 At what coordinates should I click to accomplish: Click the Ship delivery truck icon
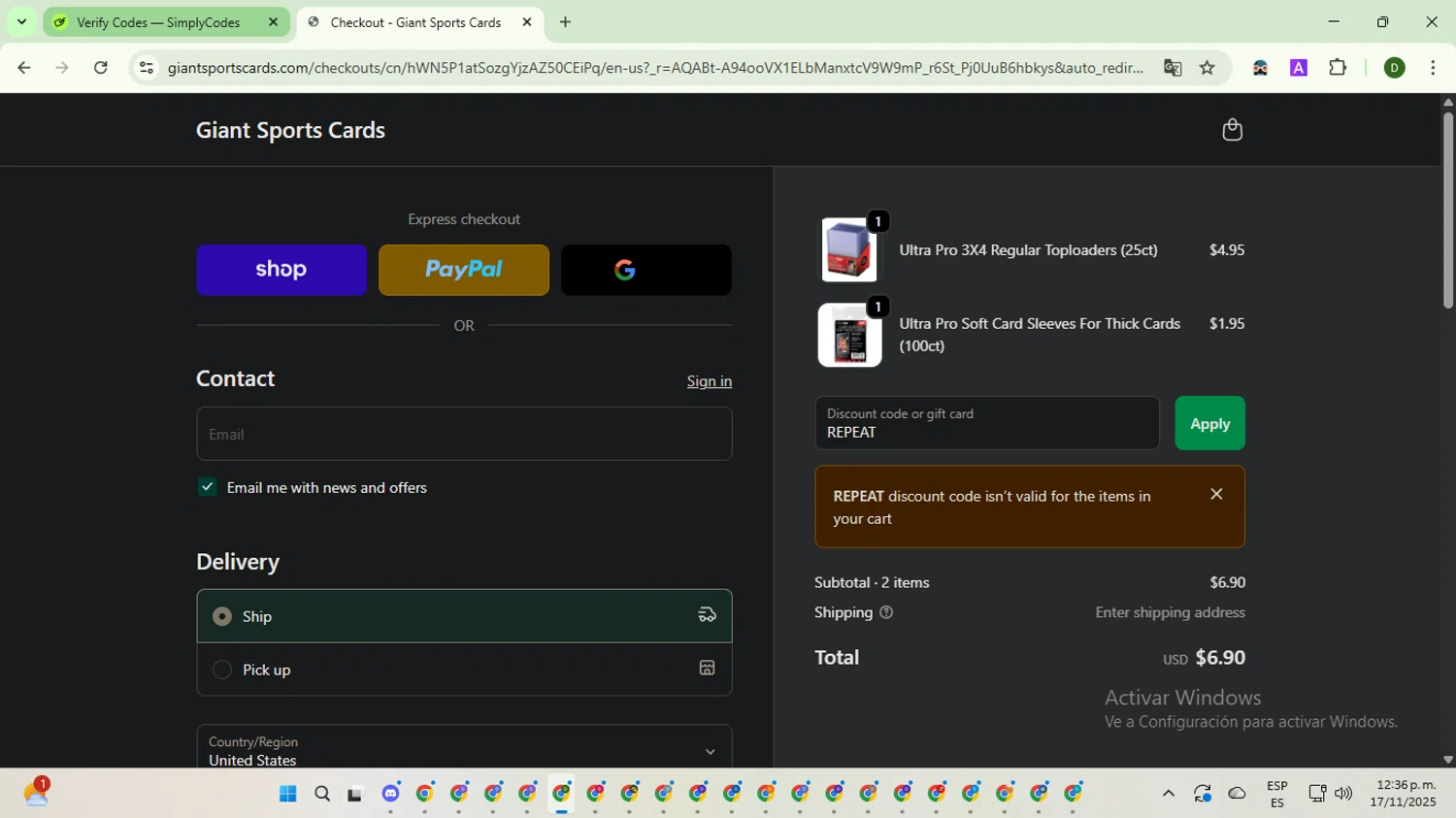707,615
